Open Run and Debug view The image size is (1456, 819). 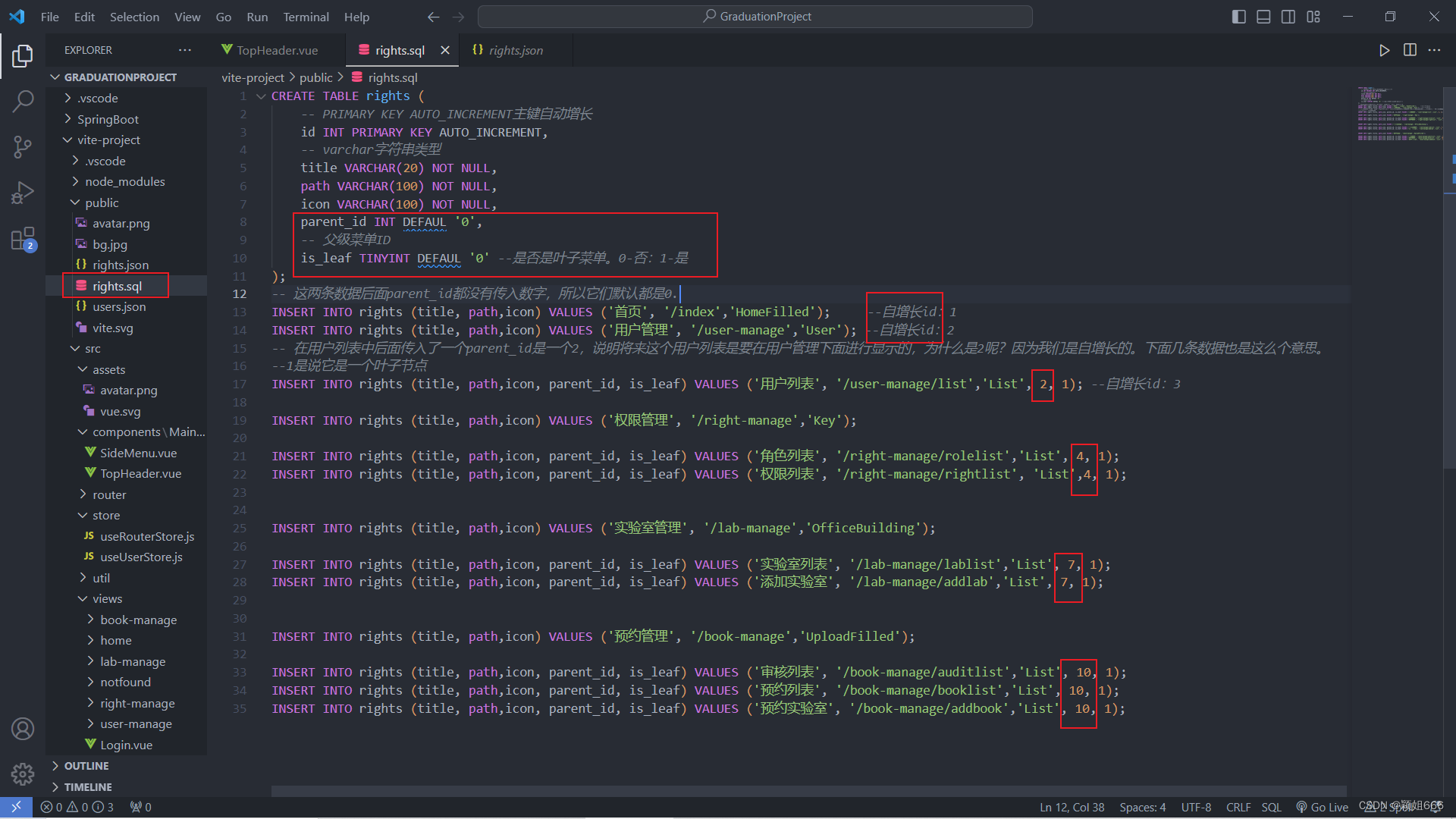coord(23,193)
